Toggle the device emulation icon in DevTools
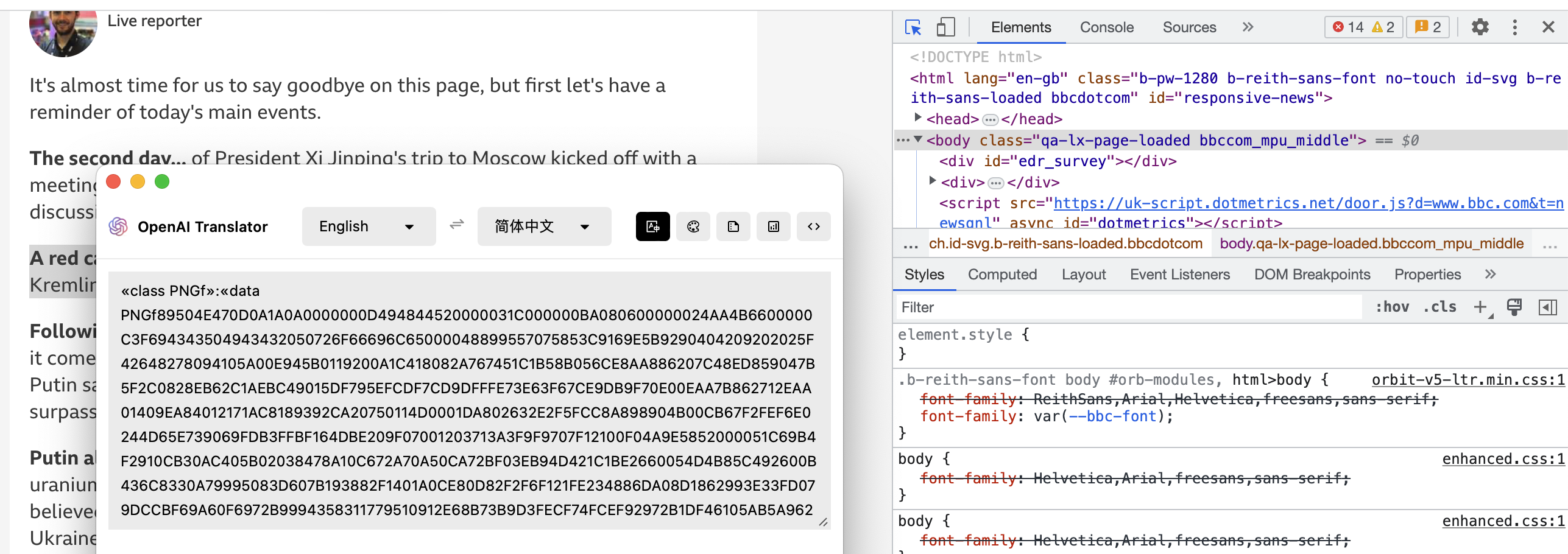1568x554 pixels. pos(945,27)
